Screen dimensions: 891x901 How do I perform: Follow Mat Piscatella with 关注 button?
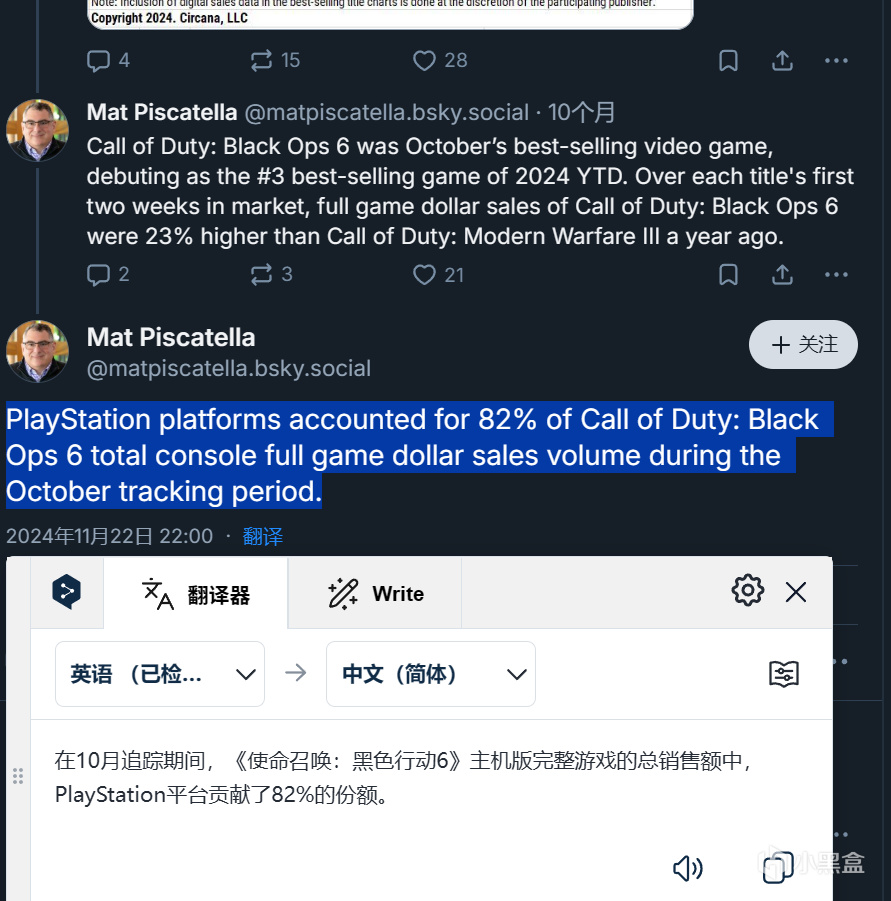(803, 345)
